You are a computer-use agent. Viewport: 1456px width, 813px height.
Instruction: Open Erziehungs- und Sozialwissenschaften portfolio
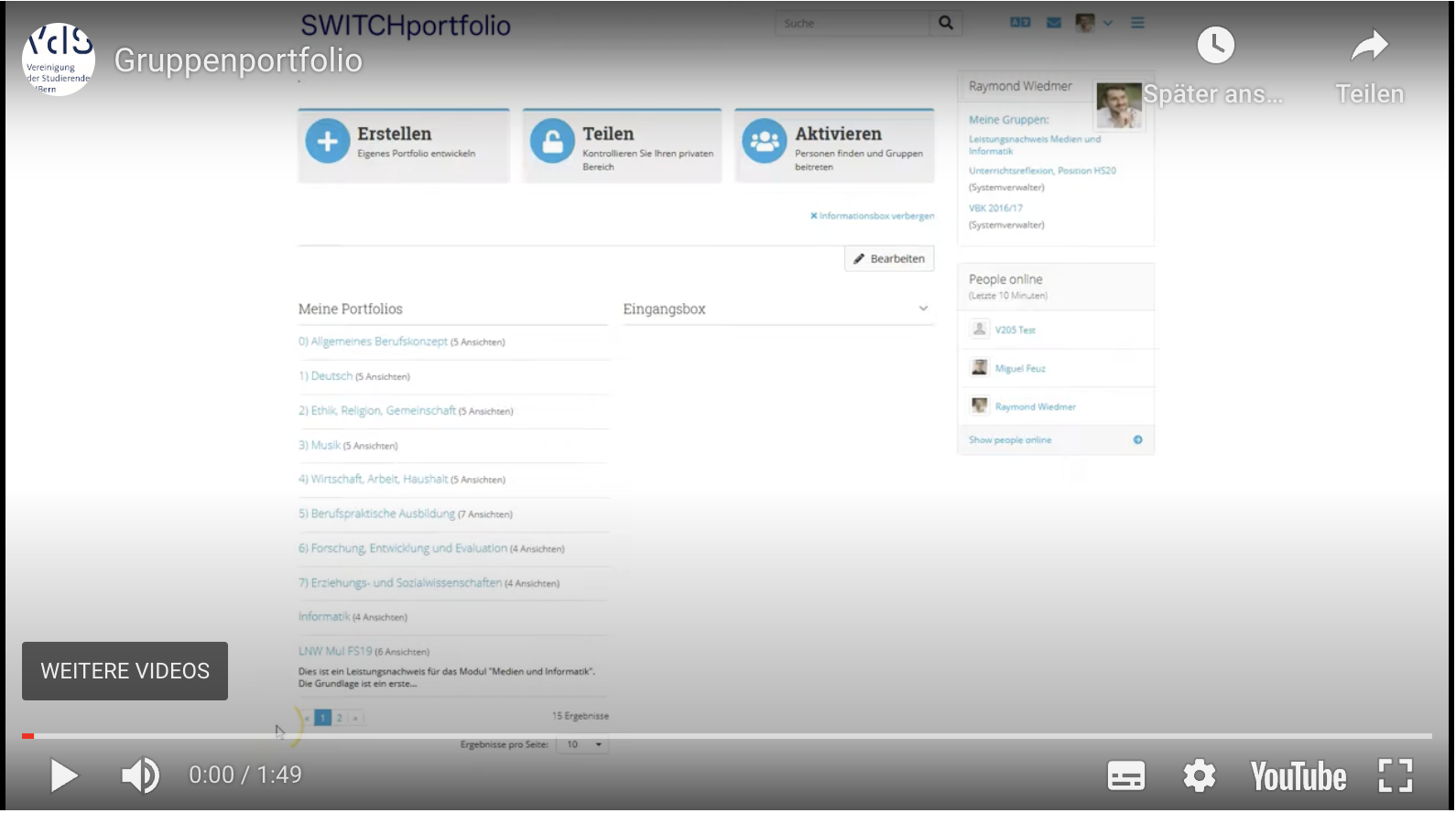400,582
